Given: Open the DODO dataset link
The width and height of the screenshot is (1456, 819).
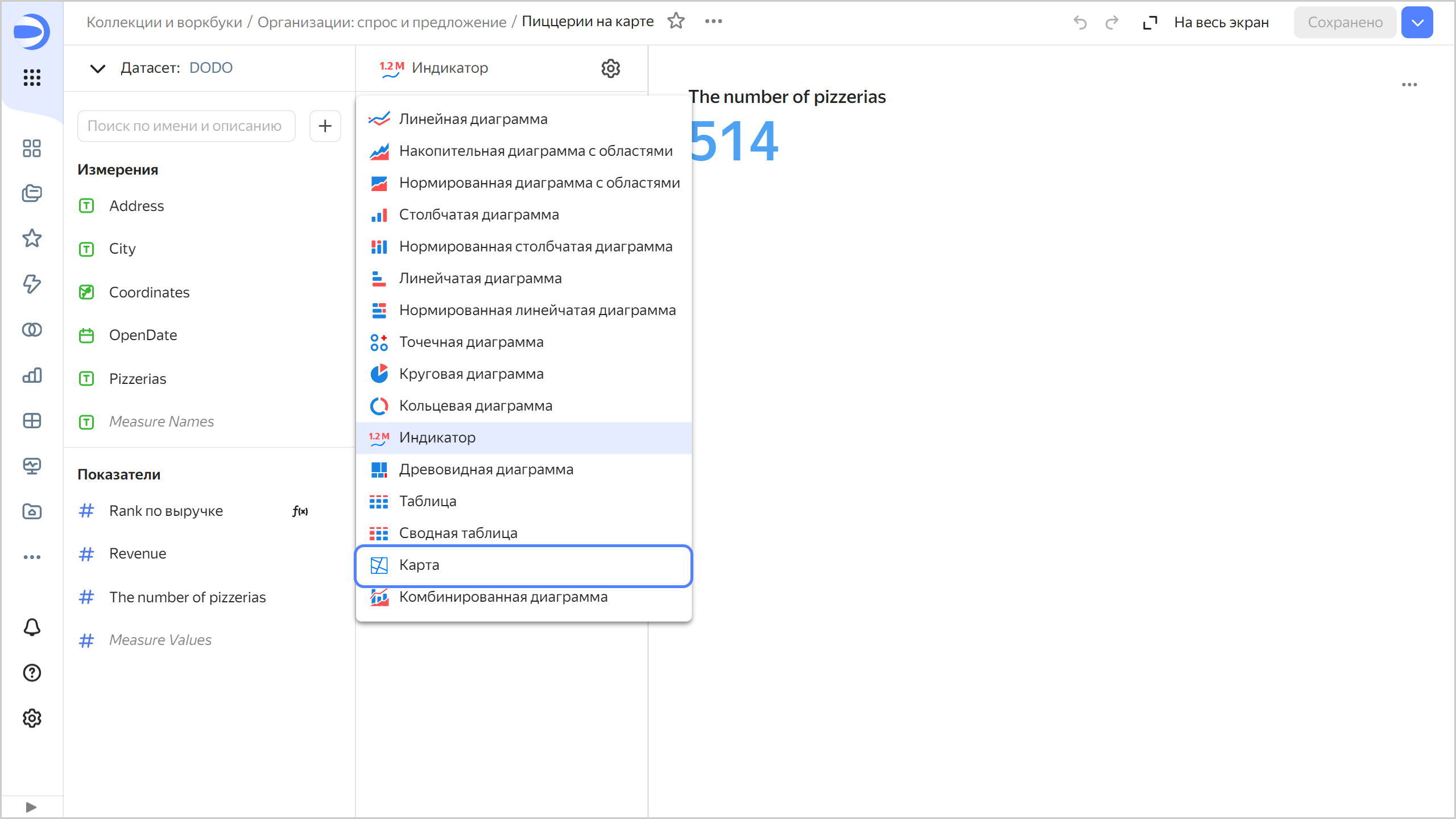Looking at the screenshot, I should pyautogui.click(x=210, y=68).
